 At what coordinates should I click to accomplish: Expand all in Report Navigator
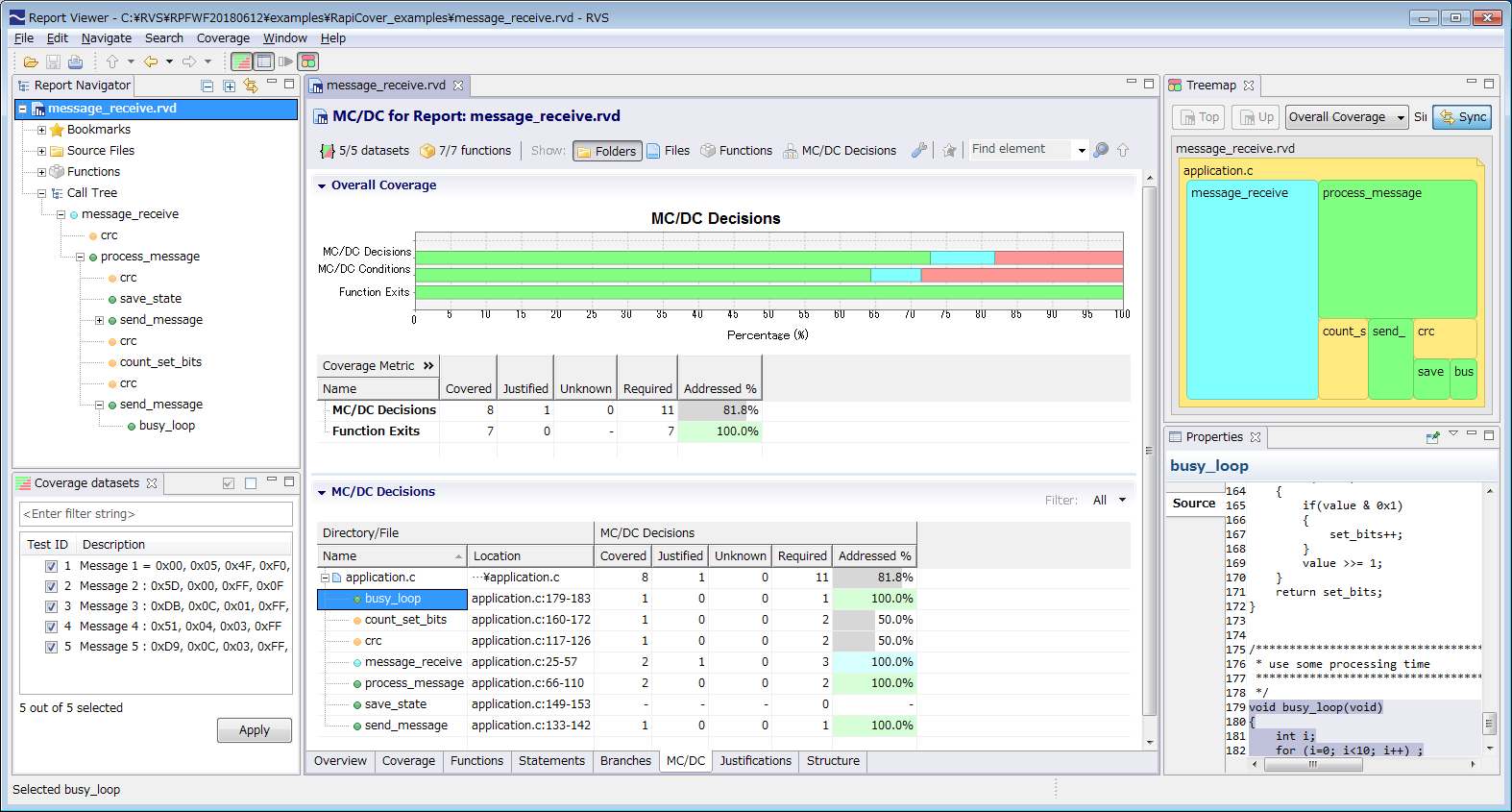(x=229, y=86)
